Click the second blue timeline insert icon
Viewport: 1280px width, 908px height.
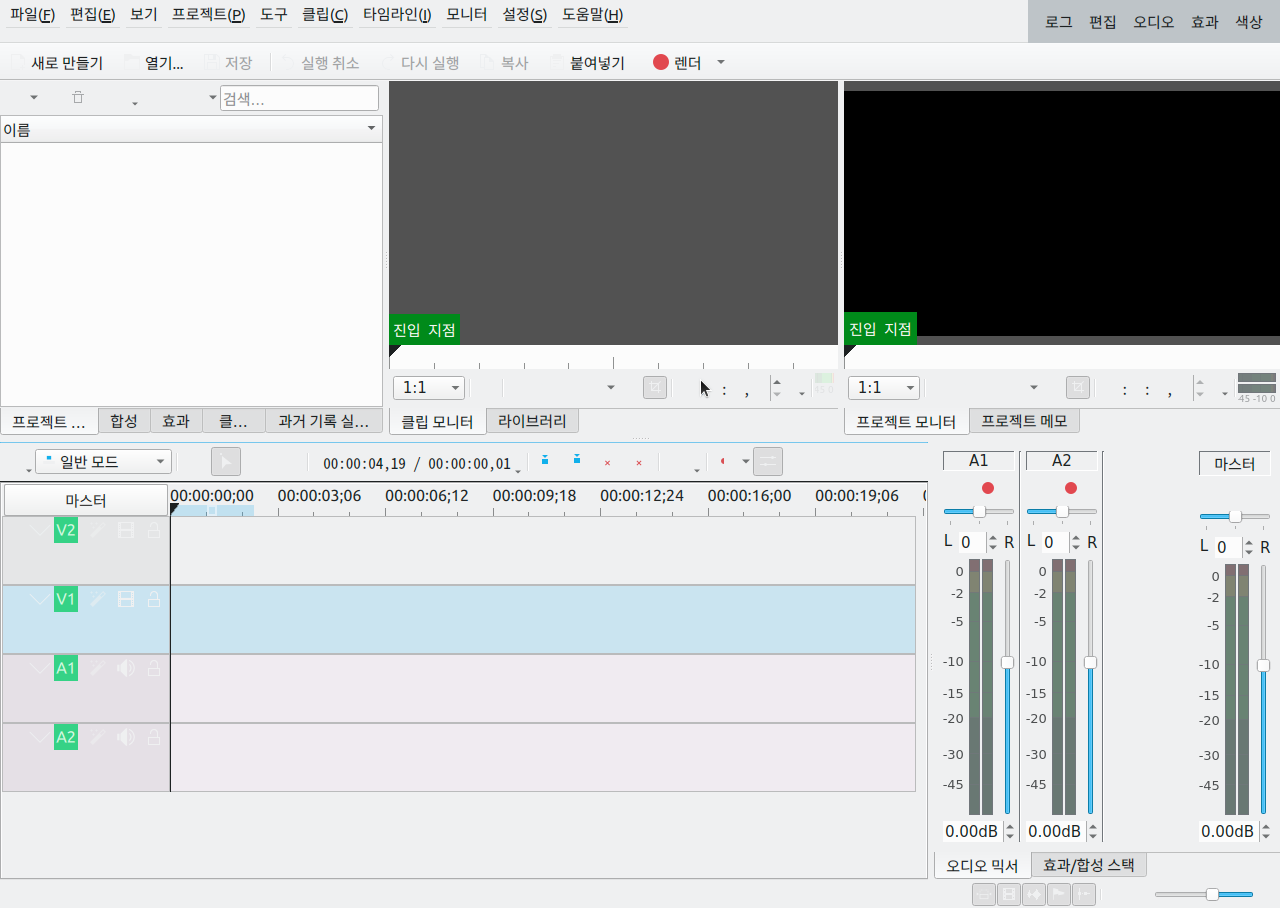(577, 461)
